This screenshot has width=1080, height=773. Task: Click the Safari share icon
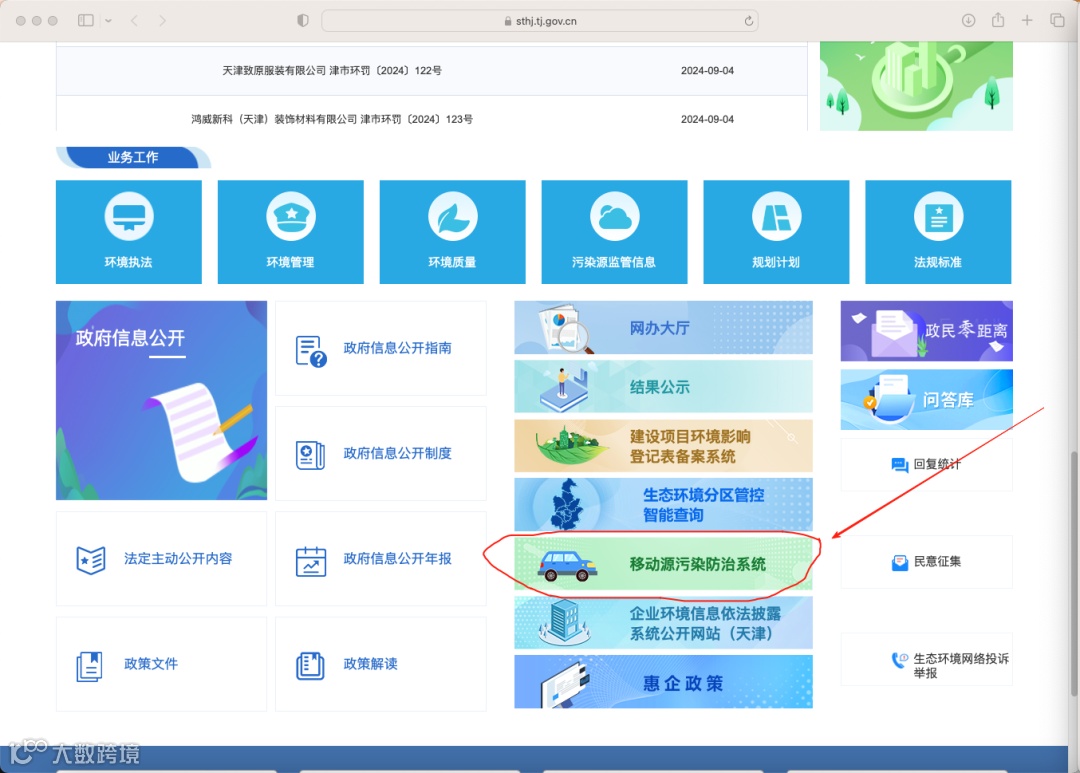tap(998, 20)
